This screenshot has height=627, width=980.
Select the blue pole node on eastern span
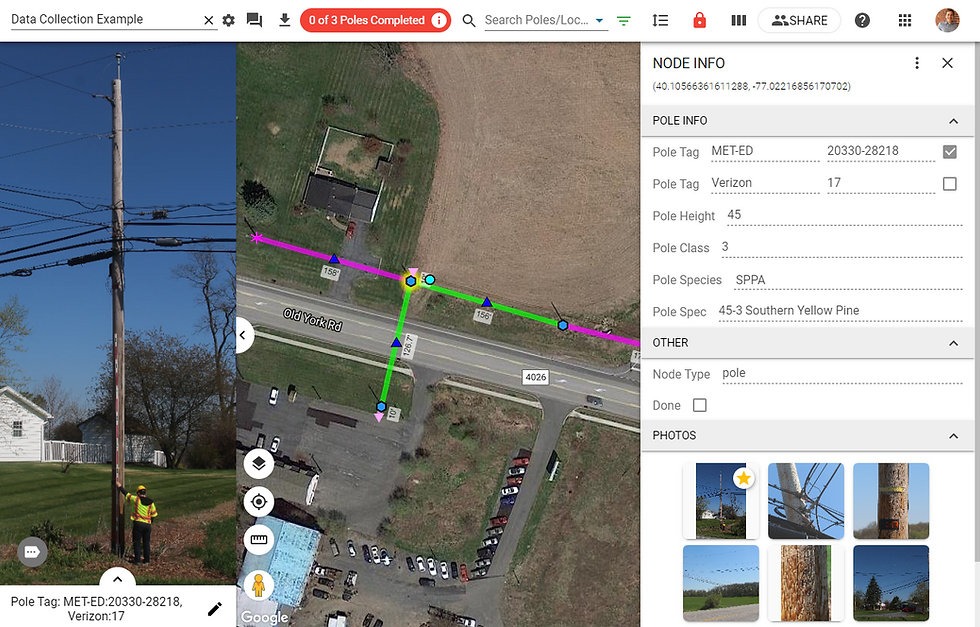pos(562,325)
